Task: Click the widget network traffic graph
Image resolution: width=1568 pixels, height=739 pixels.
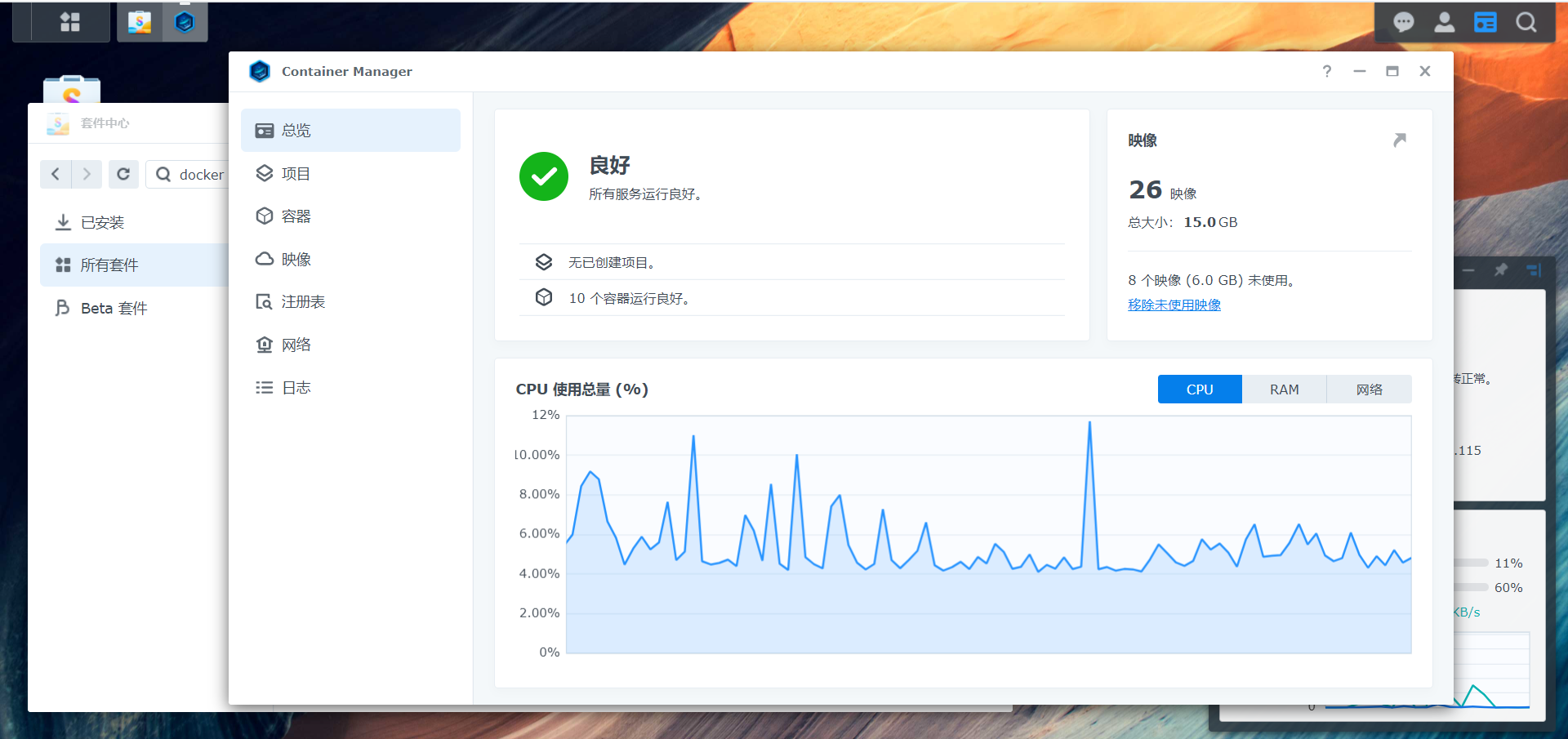Action: (x=1491, y=670)
